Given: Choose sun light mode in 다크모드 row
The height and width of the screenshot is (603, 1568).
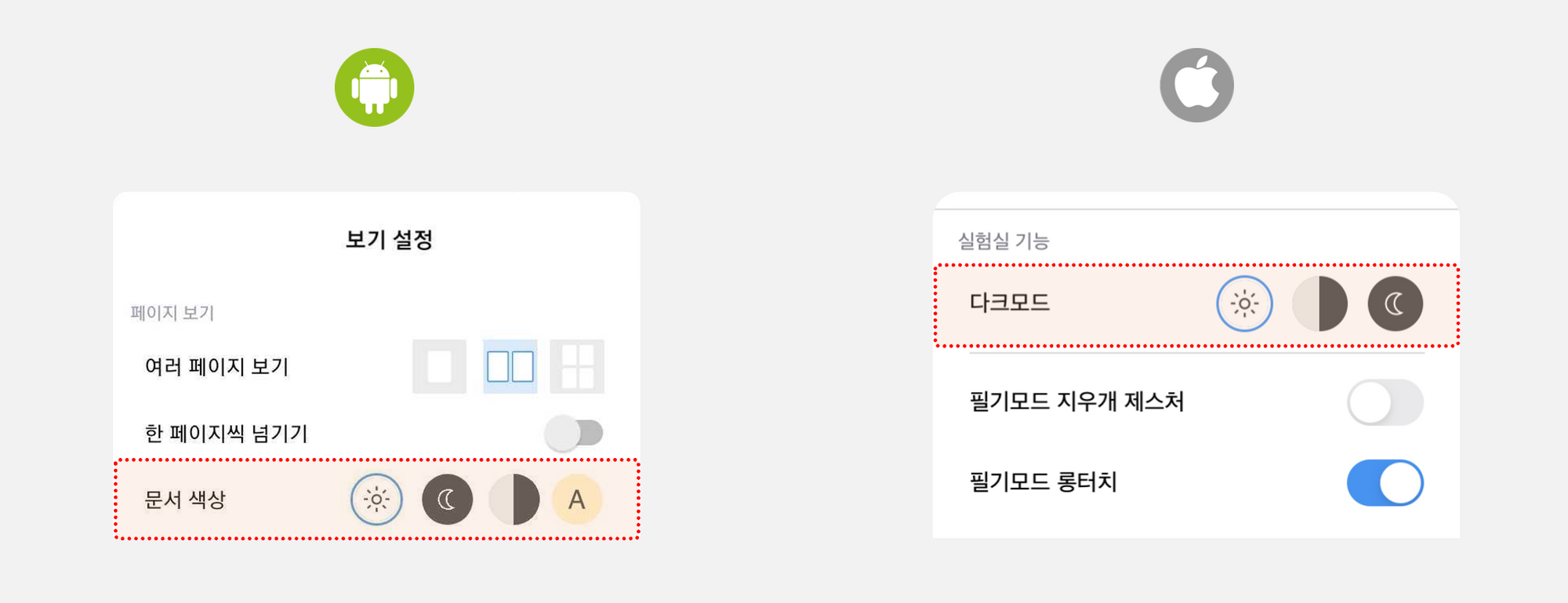Looking at the screenshot, I should point(1244,303).
